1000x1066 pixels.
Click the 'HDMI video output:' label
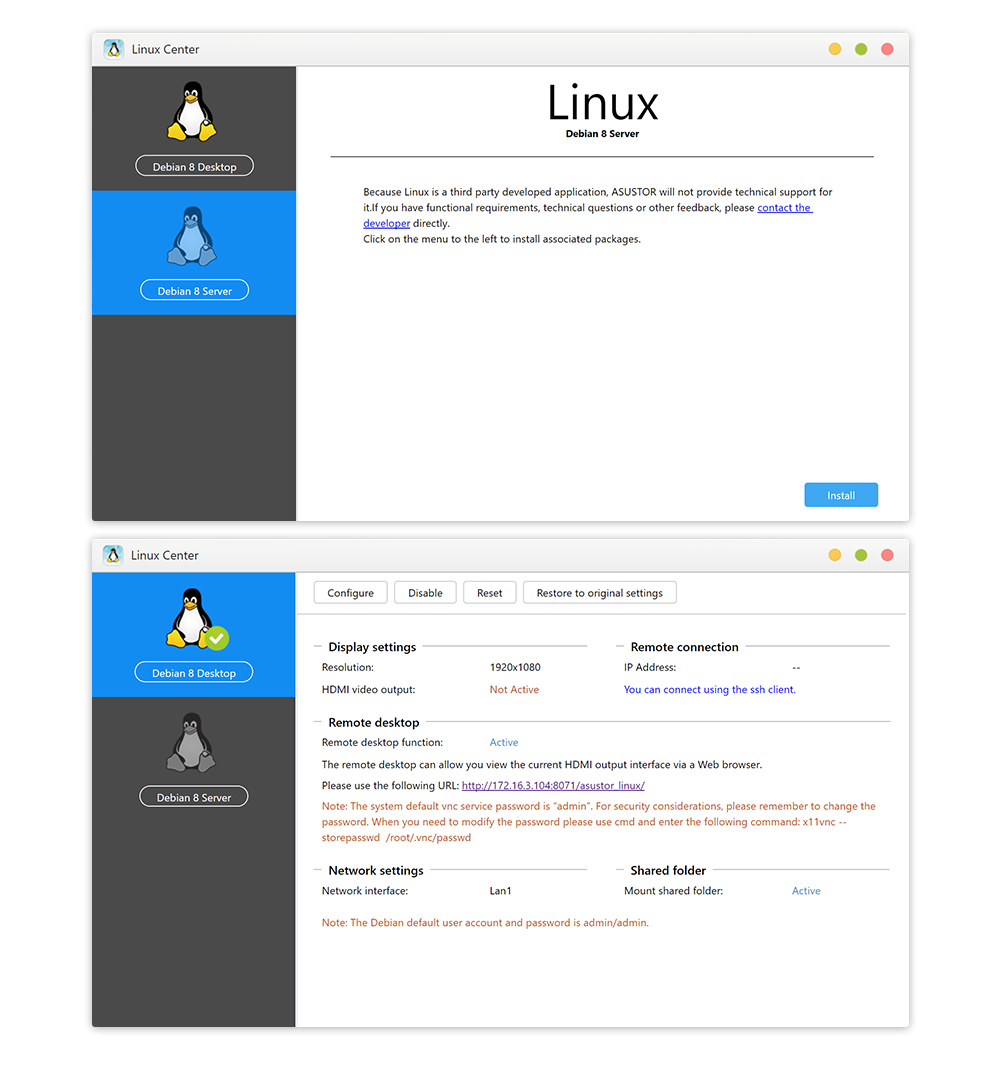pyautogui.click(x=368, y=689)
